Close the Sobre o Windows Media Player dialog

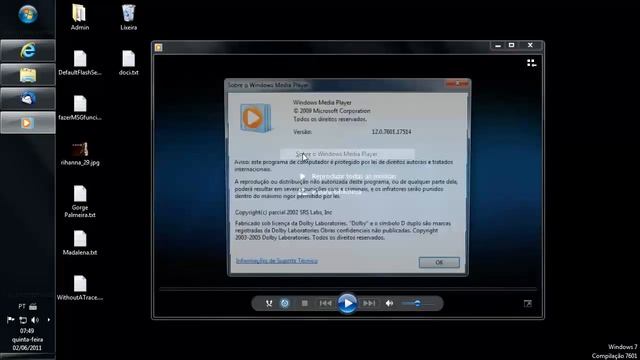point(457,84)
